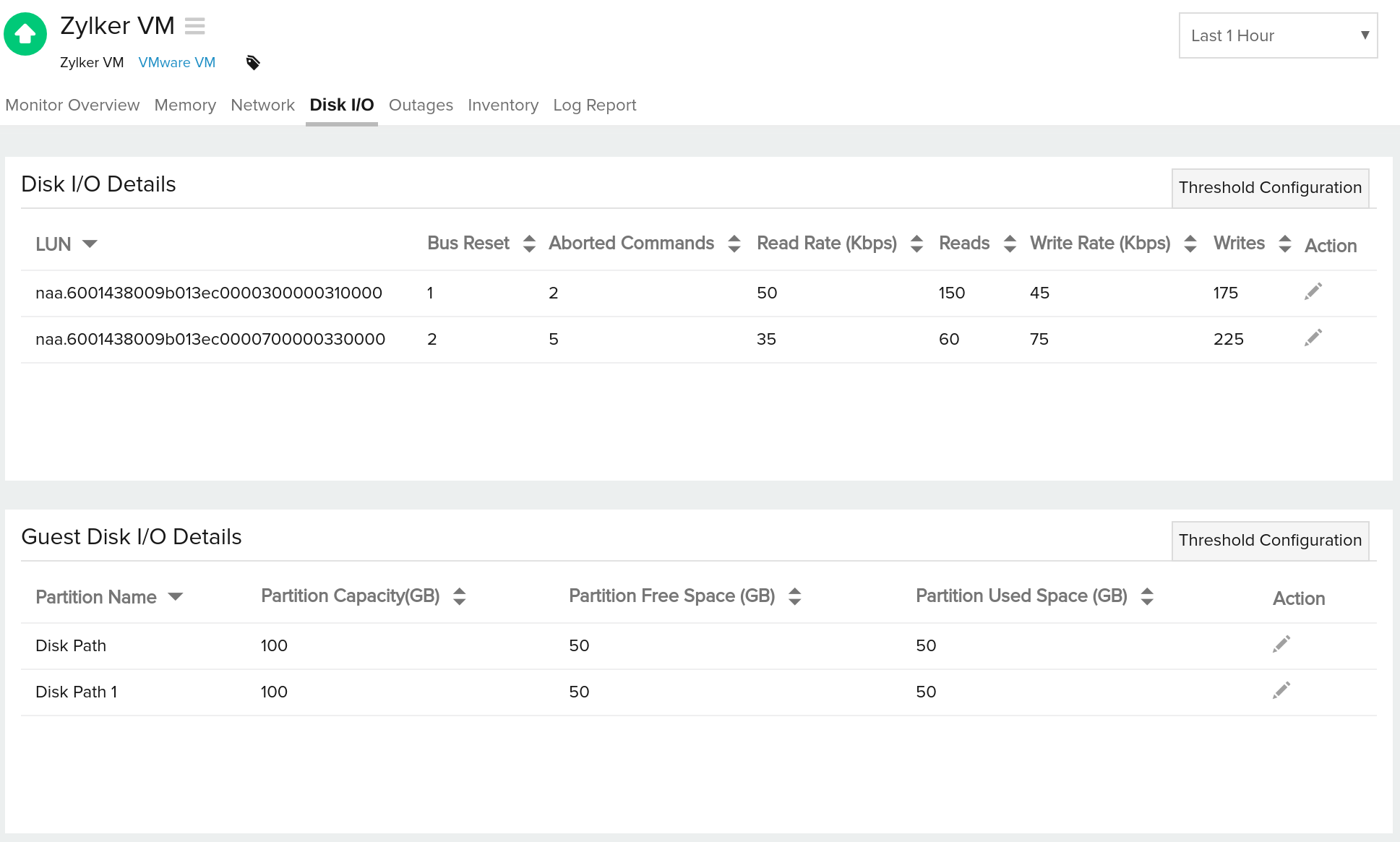The width and height of the screenshot is (1400, 842).
Task: Open Threshold Configuration for Guest Disk I/O
Action: coord(1270,541)
